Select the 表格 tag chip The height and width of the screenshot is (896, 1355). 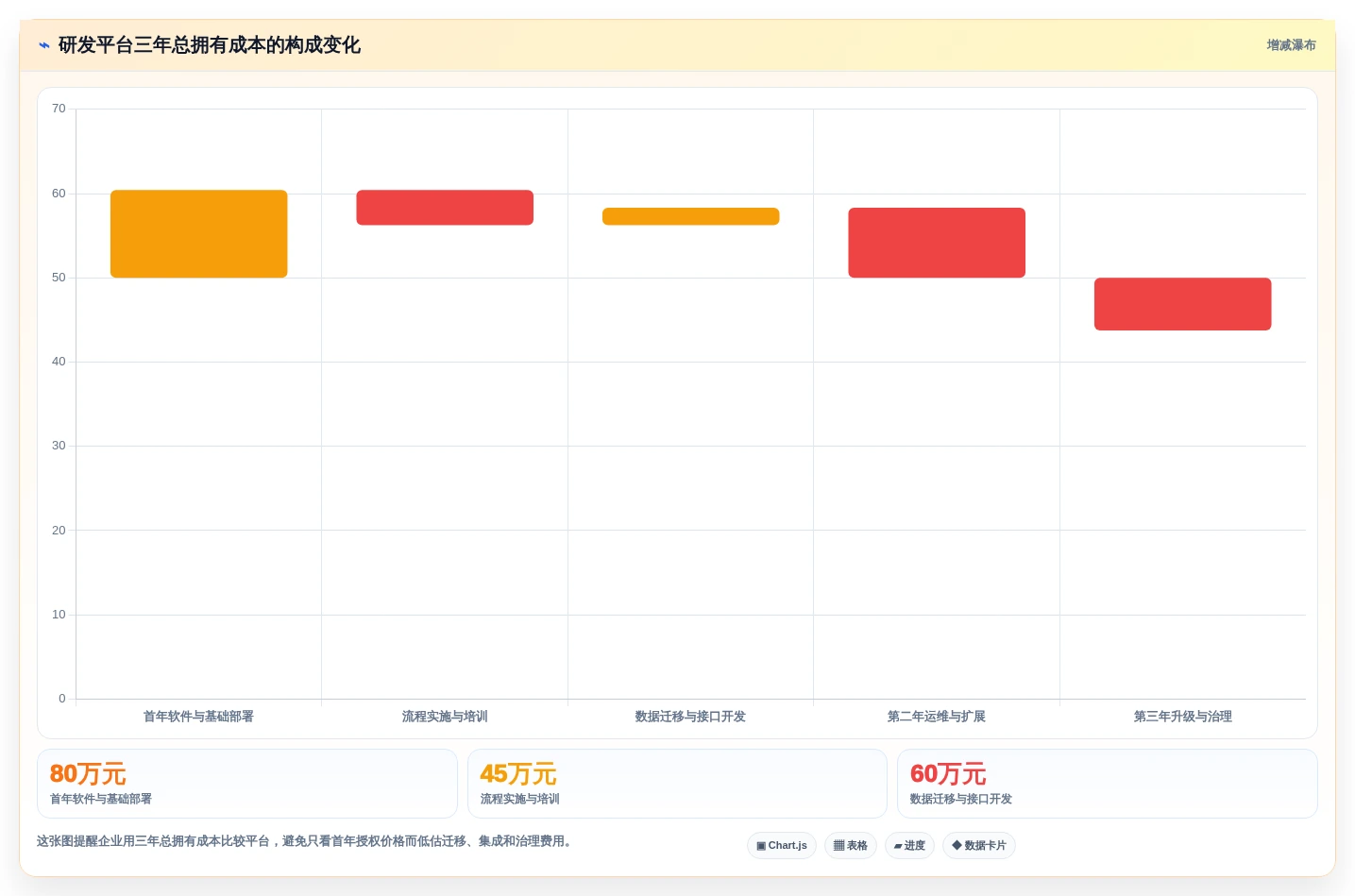point(851,845)
